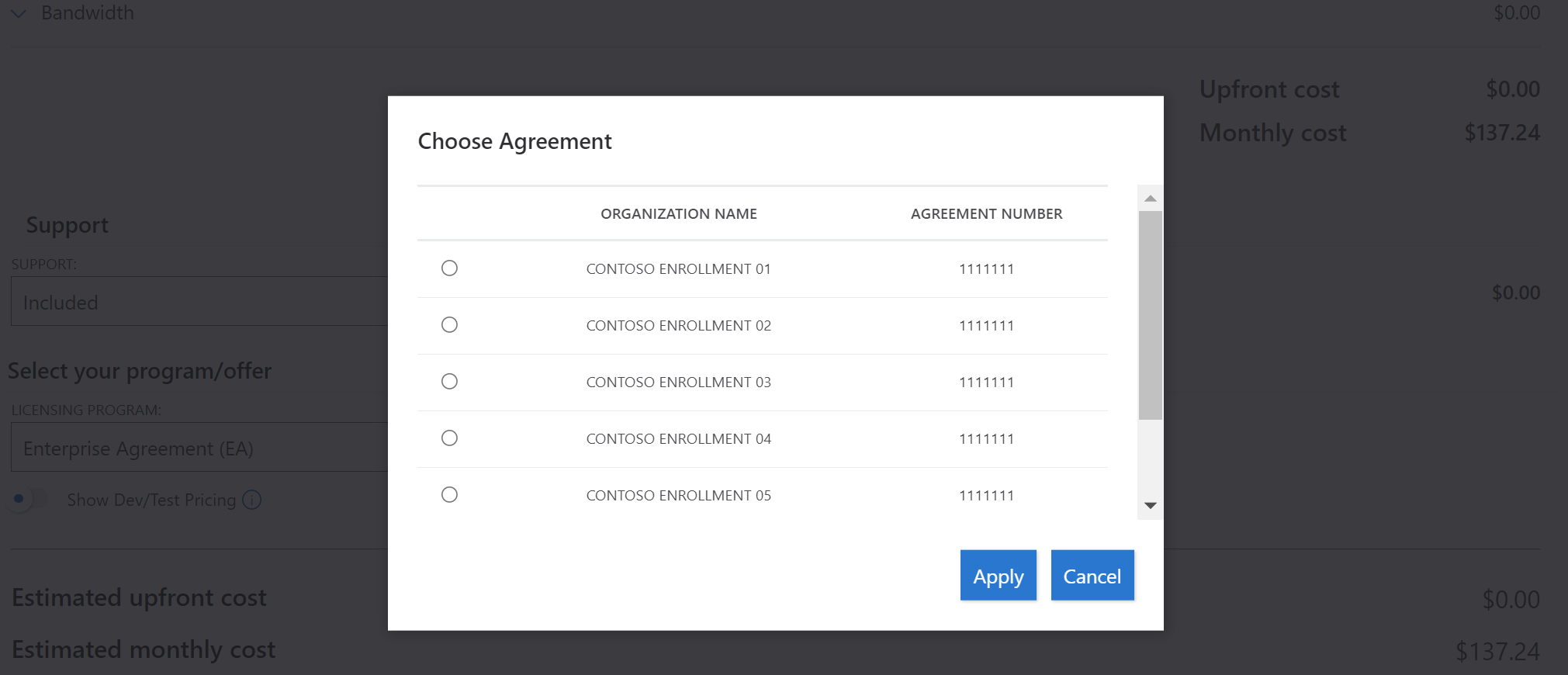The height and width of the screenshot is (675, 1568).
Task: Select the Contoso Enrollment 01 radio button
Action: tap(449, 268)
